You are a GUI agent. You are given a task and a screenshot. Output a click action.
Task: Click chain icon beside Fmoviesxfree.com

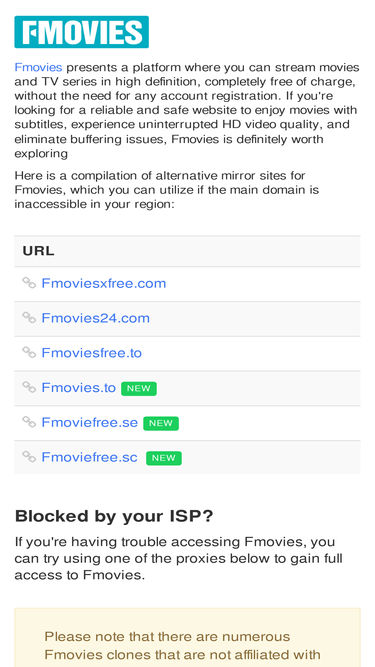click(29, 283)
